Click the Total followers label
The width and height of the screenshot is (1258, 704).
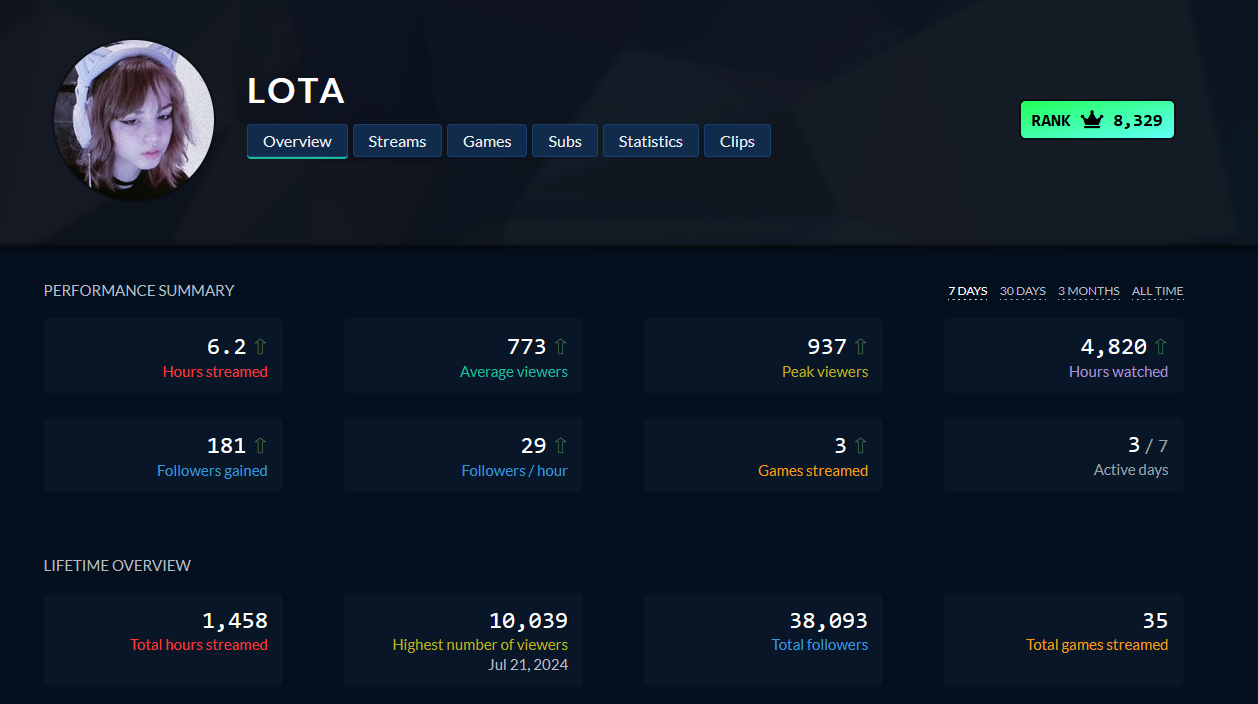(x=820, y=644)
